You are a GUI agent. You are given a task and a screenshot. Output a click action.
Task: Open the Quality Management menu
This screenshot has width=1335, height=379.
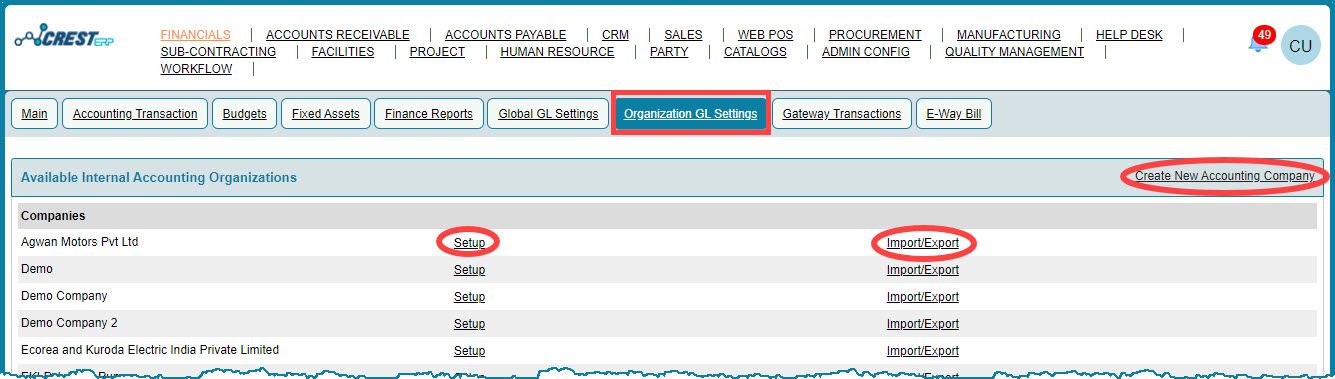[x=1014, y=52]
